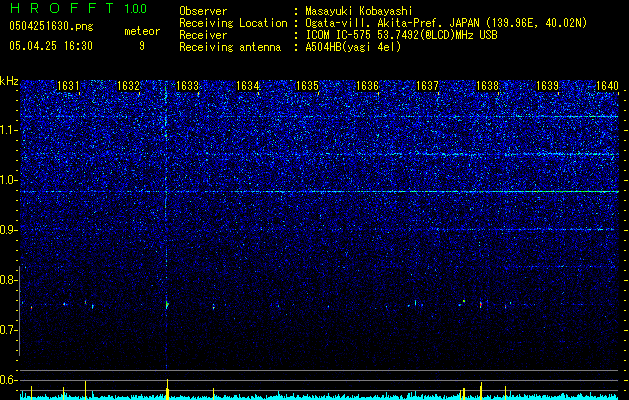This screenshot has width=629, height=400.
Task: Select the Ogata-vill. Akita-Pref. JAPAN location text
Action: pyautogui.click(x=446, y=23)
